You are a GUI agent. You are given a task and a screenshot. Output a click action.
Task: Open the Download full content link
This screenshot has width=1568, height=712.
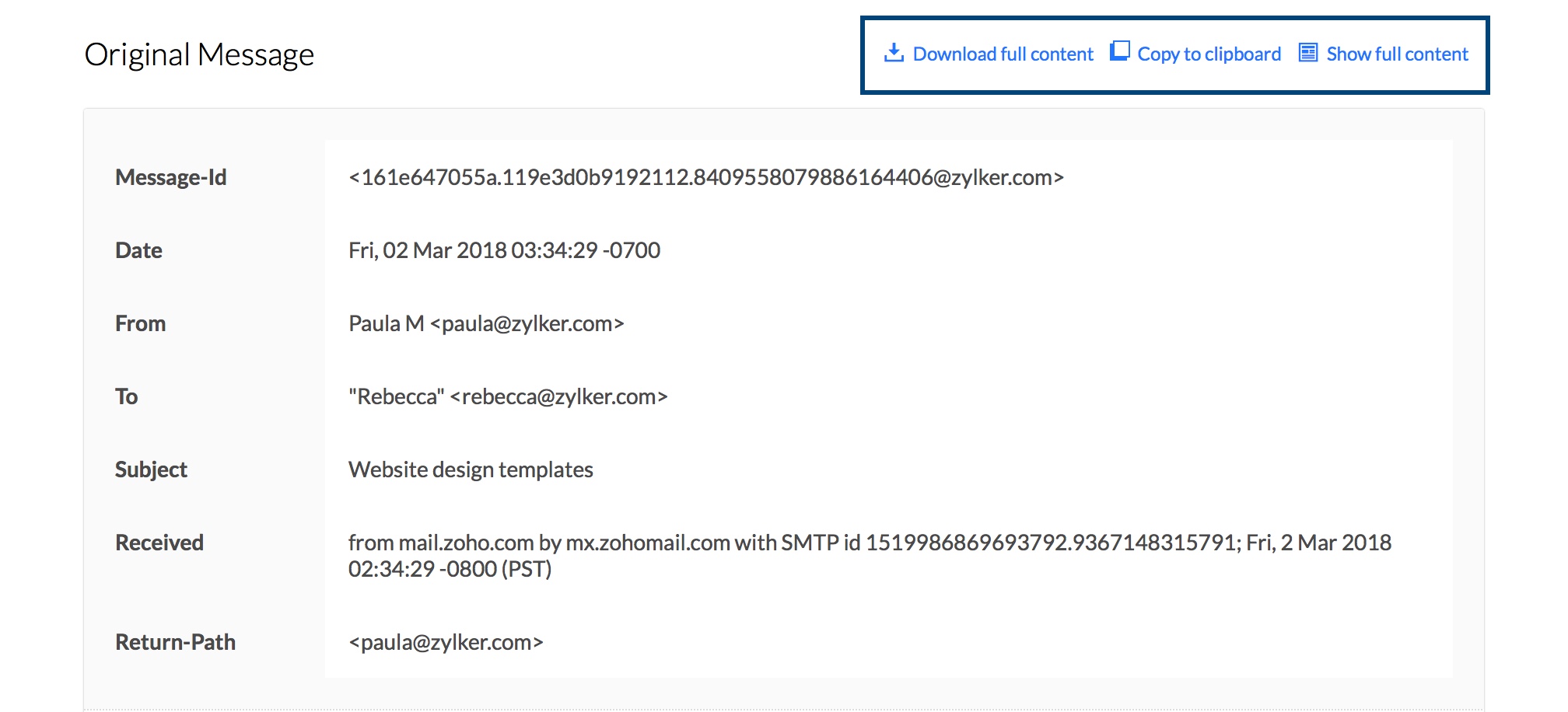(x=1003, y=54)
